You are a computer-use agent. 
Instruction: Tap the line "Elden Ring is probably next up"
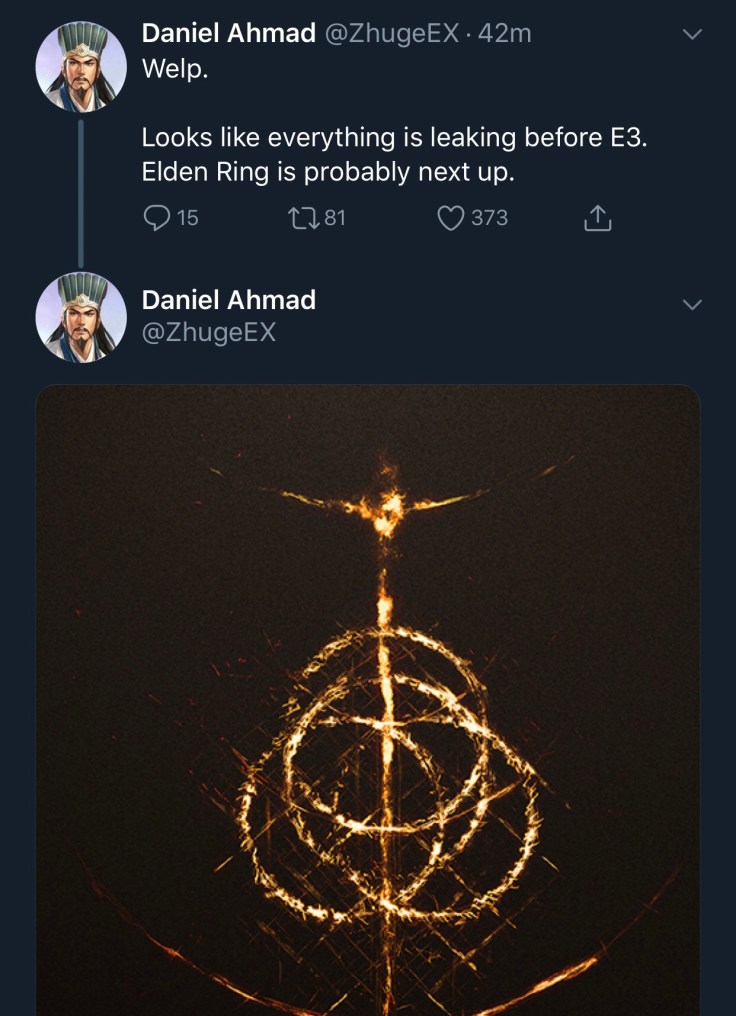coord(328,172)
